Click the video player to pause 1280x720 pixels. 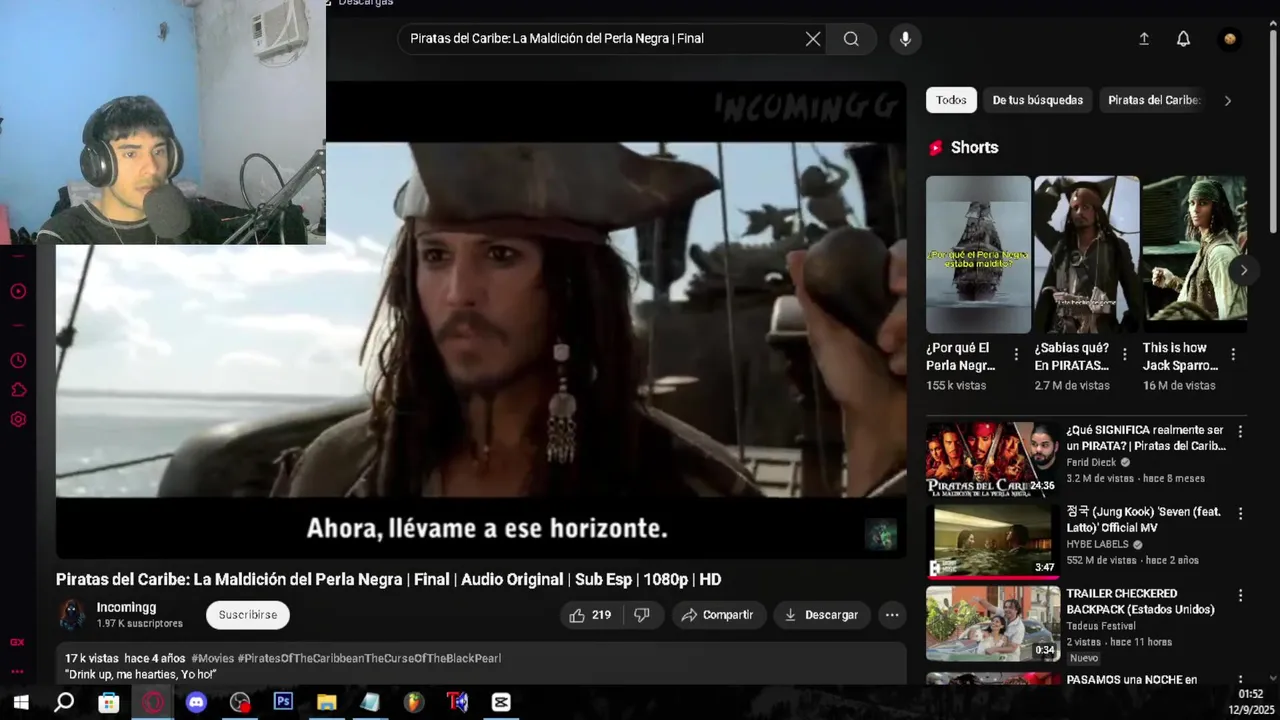[x=480, y=320]
